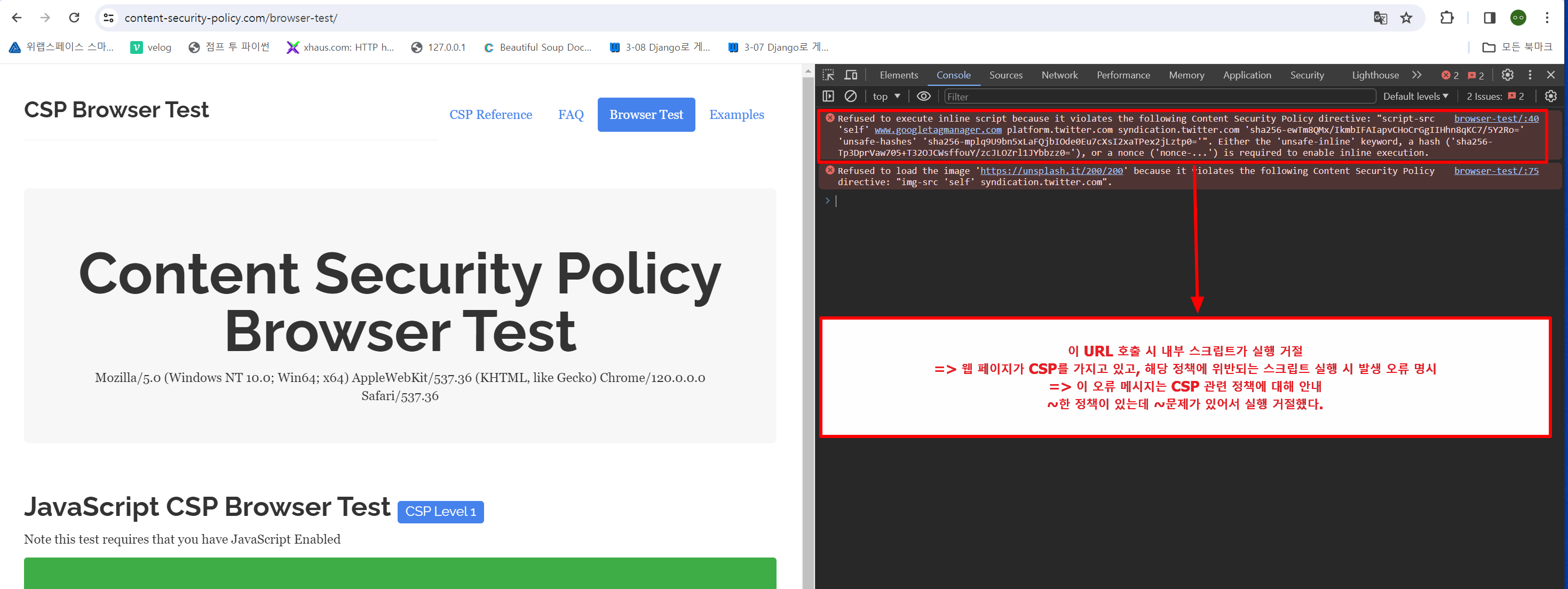Click the inspect element picker icon

(x=828, y=75)
